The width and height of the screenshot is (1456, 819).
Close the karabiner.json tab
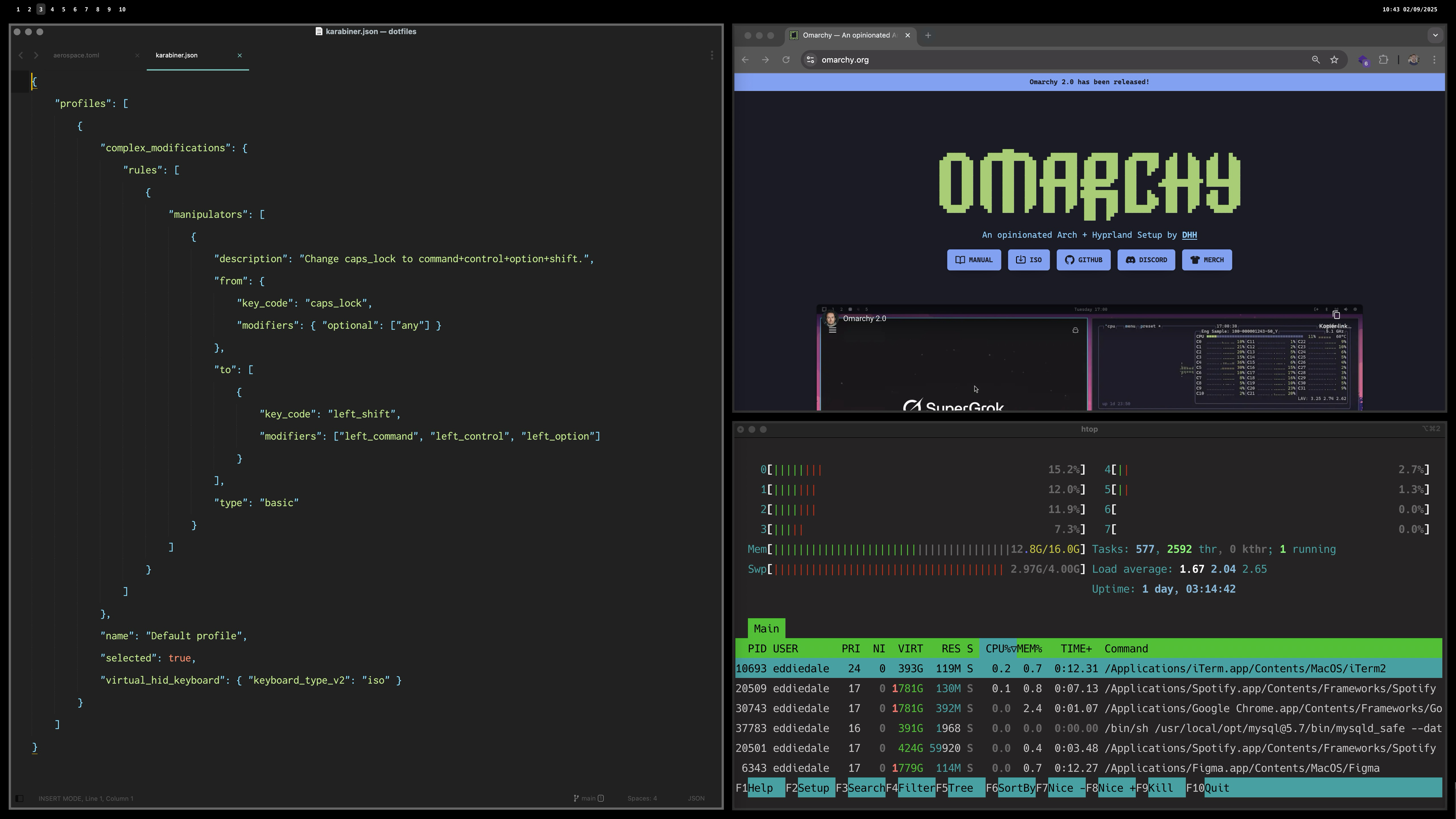pos(240,55)
